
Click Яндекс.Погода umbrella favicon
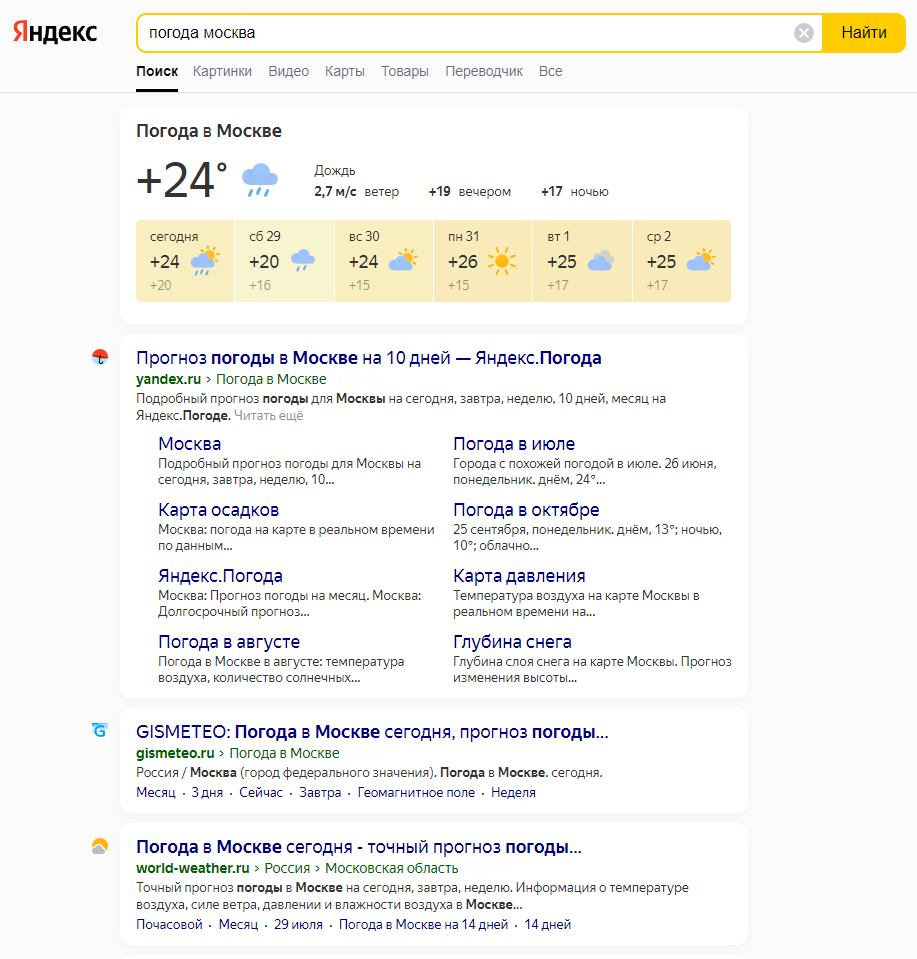click(x=100, y=357)
